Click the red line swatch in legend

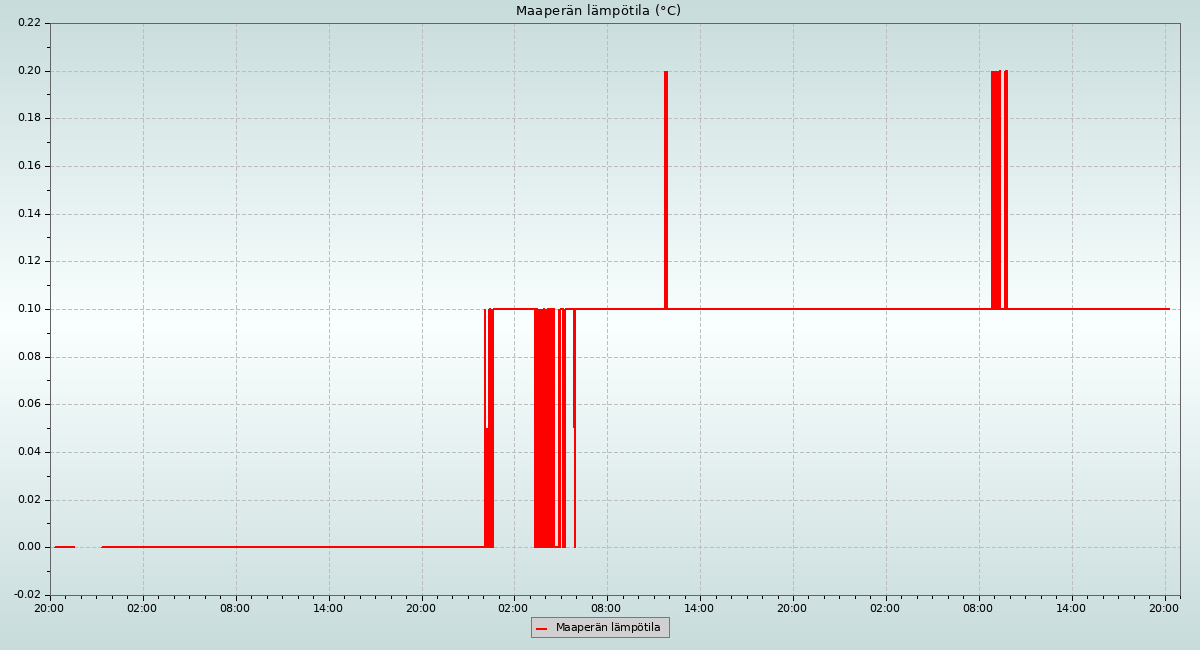(542, 628)
